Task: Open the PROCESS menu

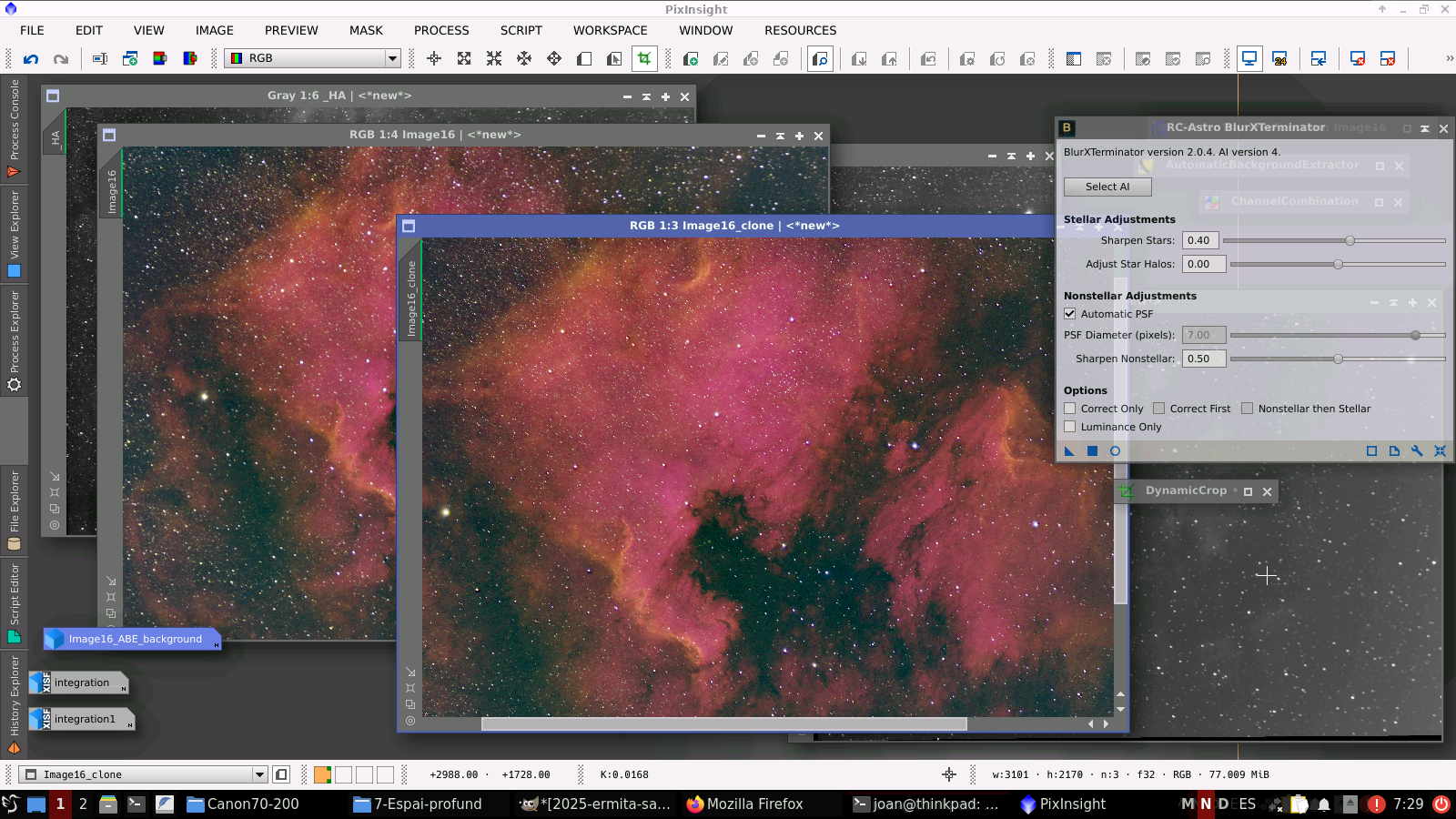Action: (x=441, y=30)
